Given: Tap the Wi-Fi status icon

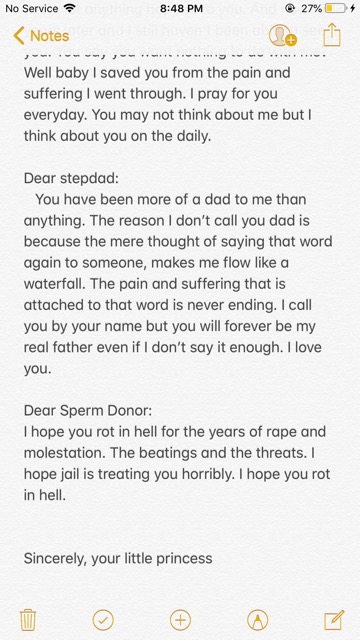Looking at the screenshot, I should (70, 8).
